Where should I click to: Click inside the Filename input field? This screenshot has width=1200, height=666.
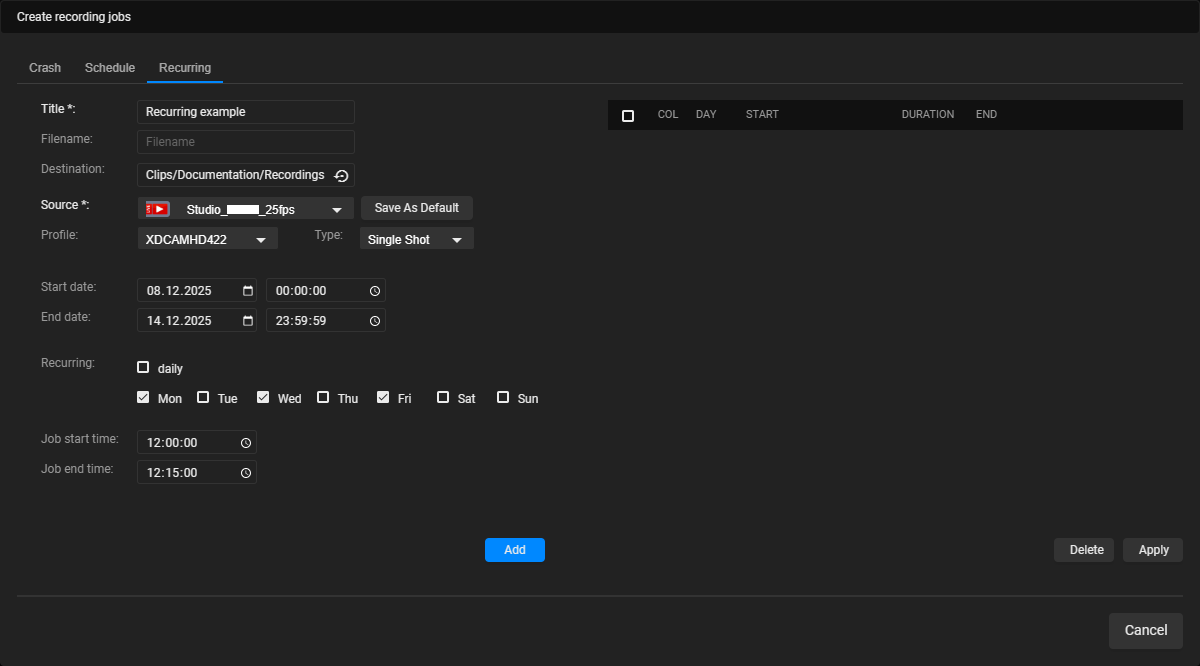click(x=245, y=141)
